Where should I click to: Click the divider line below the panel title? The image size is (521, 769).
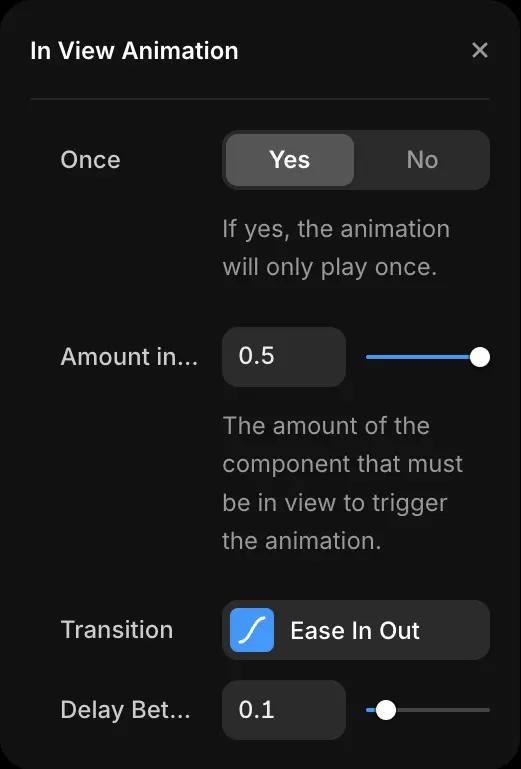click(260, 99)
